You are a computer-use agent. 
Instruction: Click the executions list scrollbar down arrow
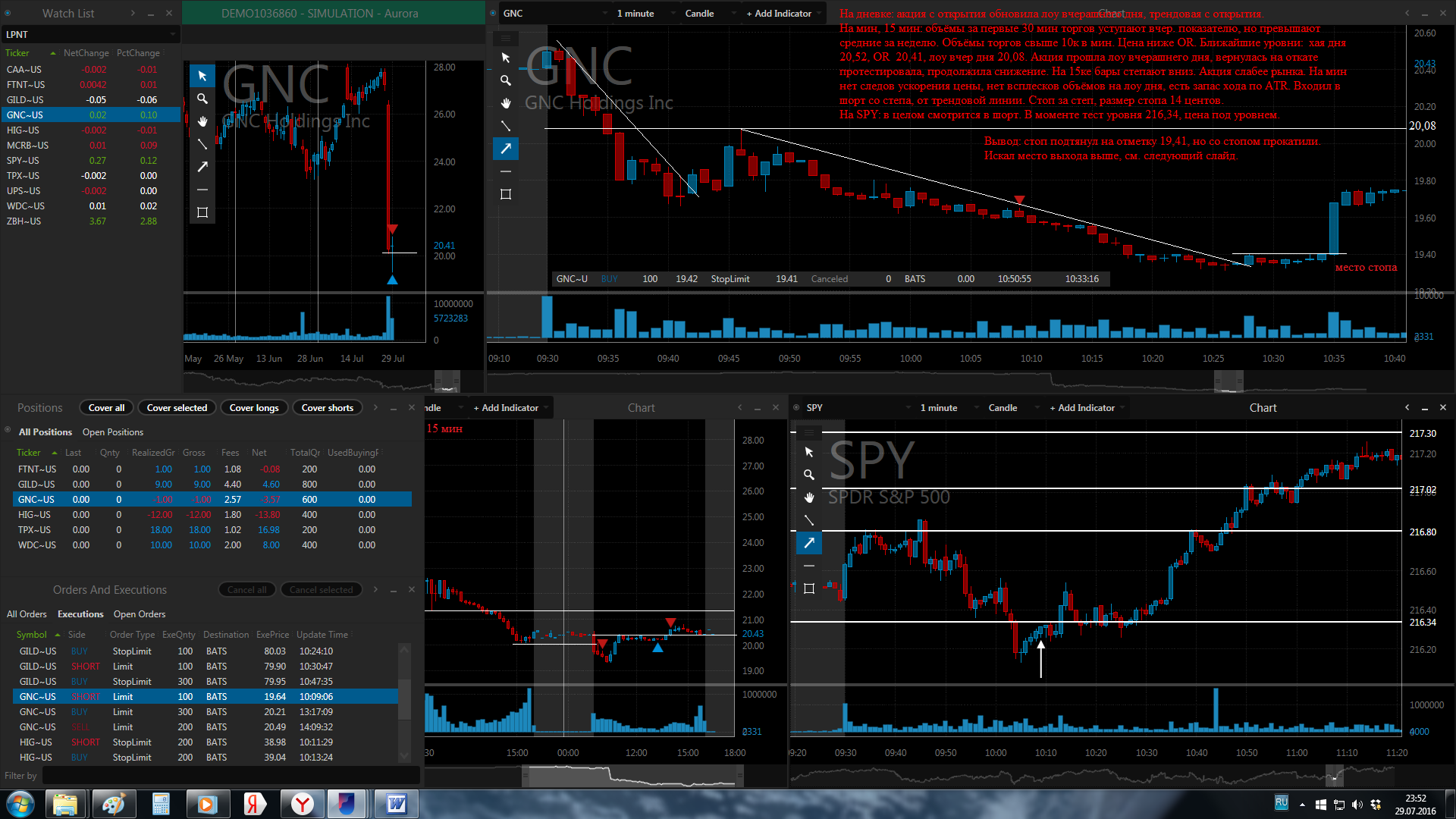pyautogui.click(x=404, y=756)
